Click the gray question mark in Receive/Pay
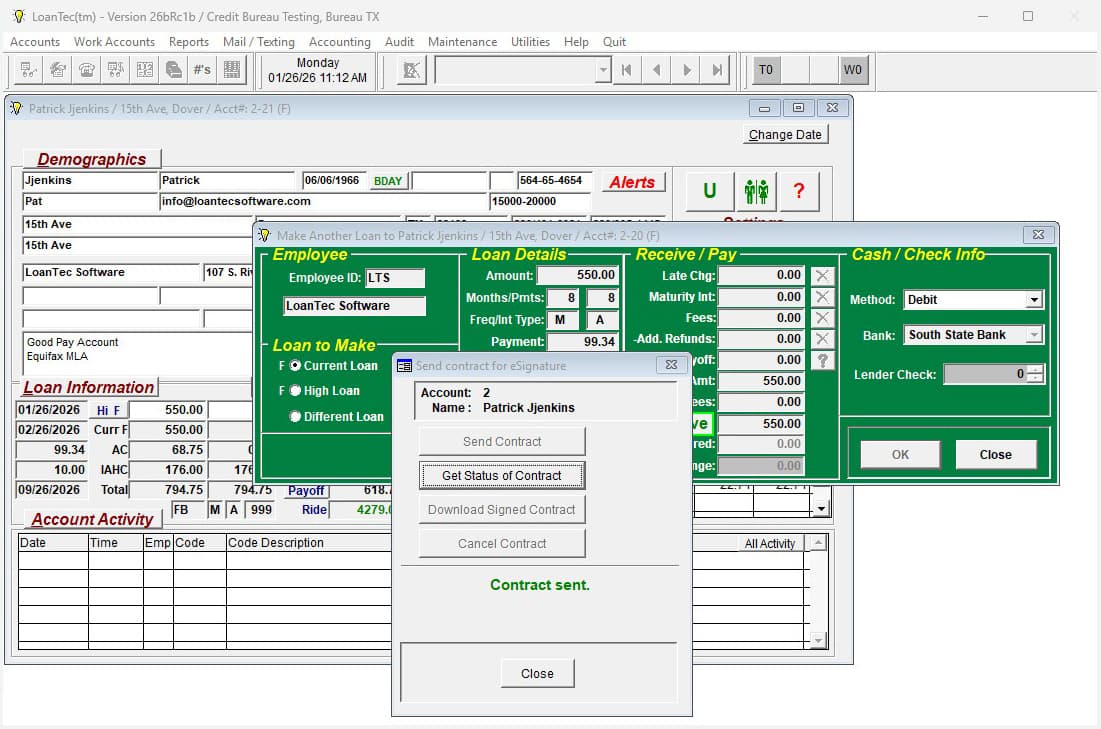 (x=822, y=360)
